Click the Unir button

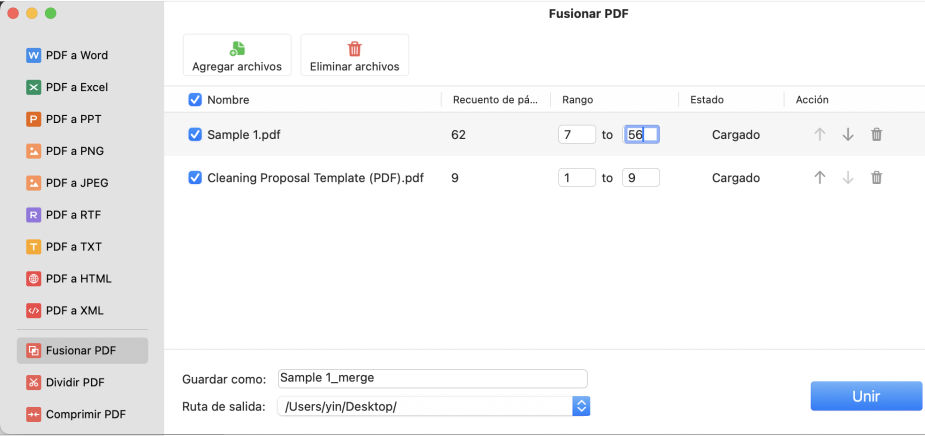point(866,396)
